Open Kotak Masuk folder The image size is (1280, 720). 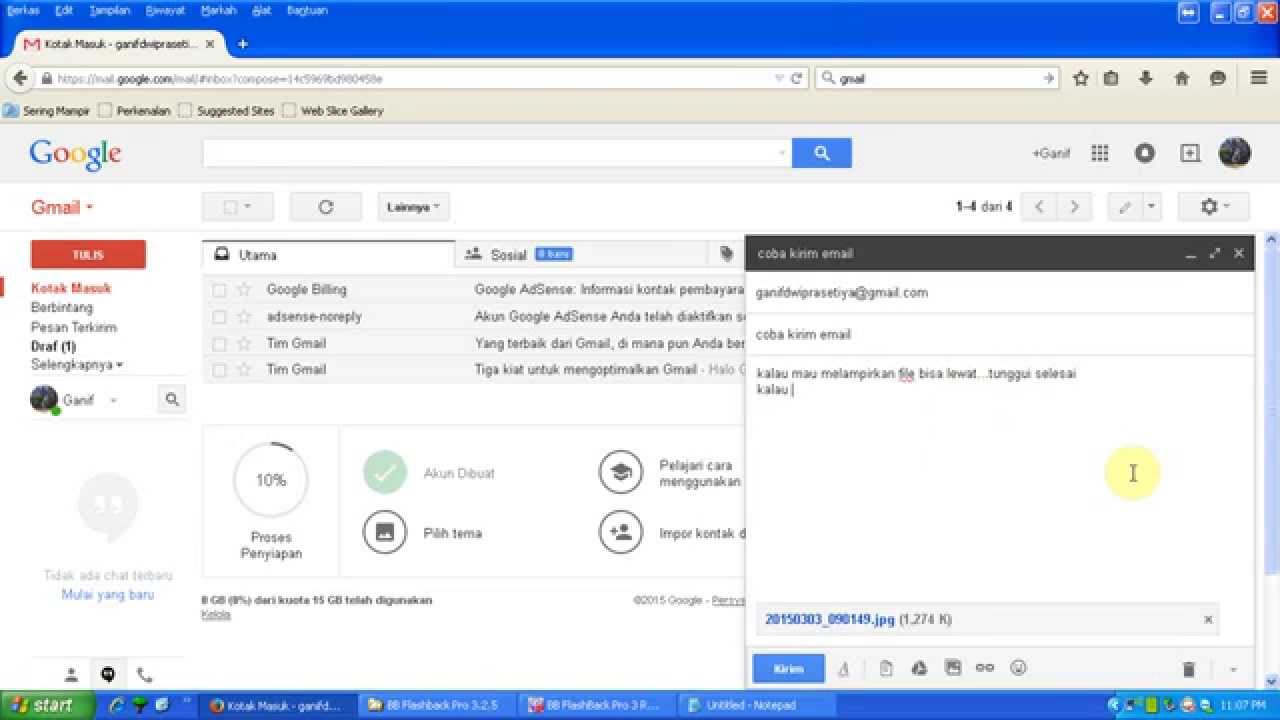[x=71, y=288]
